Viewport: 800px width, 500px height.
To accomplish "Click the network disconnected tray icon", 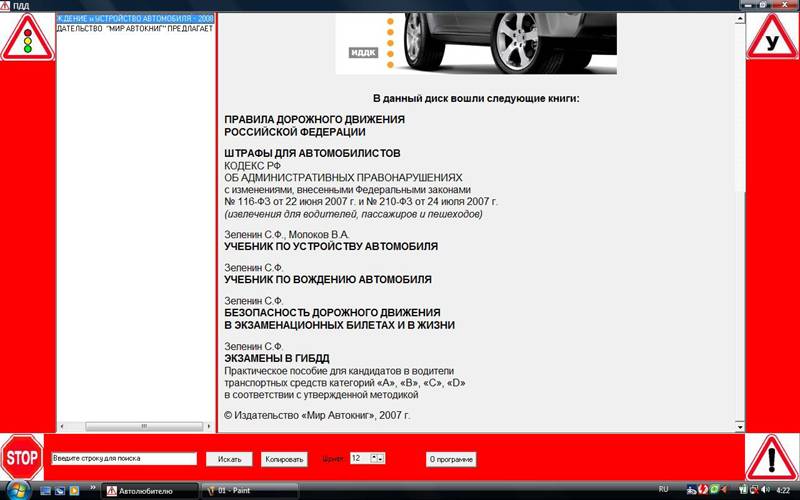I will click(754, 490).
